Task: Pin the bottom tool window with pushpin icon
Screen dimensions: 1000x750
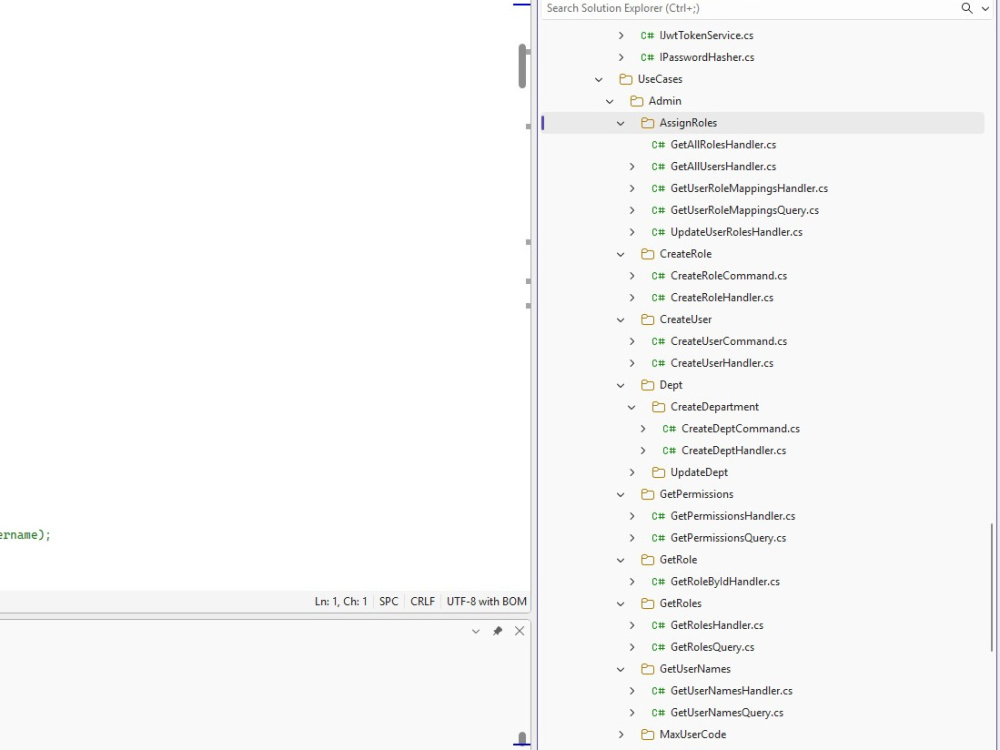Action: (x=497, y=631)
